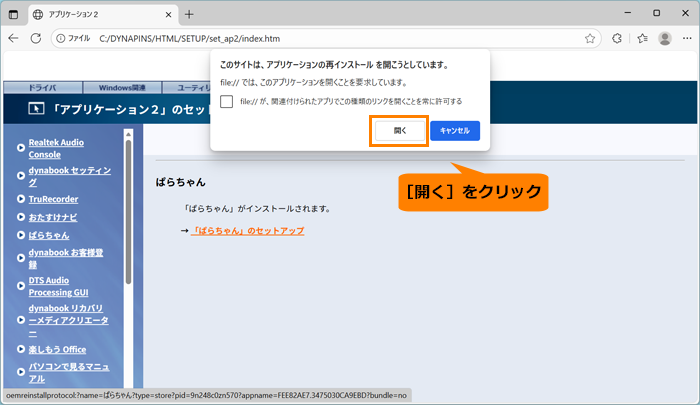
Task: Check the always allow file:// links checkbox
Action: pos(226,101)
